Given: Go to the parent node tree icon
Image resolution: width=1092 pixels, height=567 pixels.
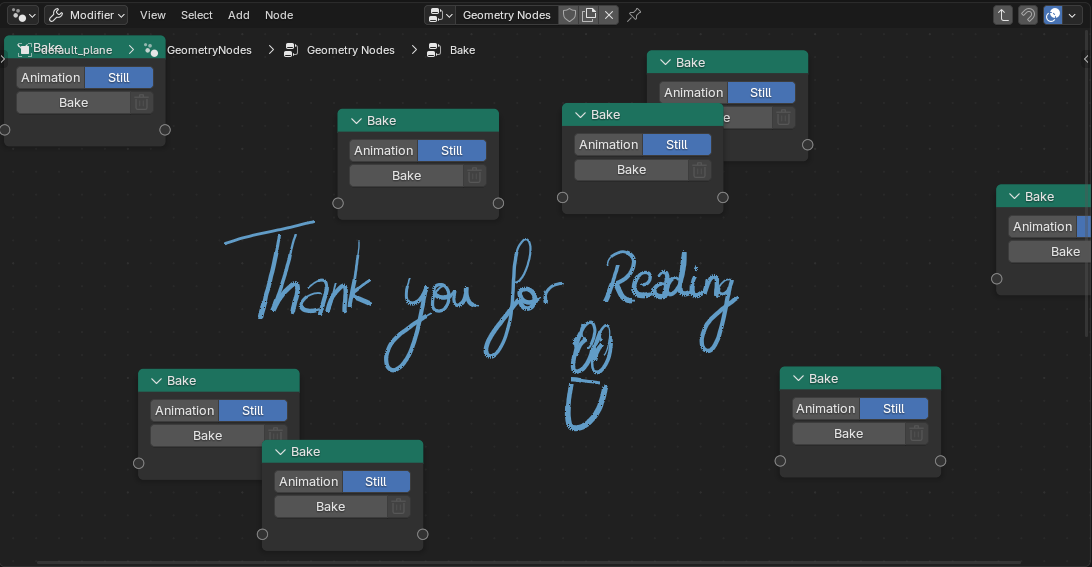Looking at the screenshot, I should [x=1003, y=15].
